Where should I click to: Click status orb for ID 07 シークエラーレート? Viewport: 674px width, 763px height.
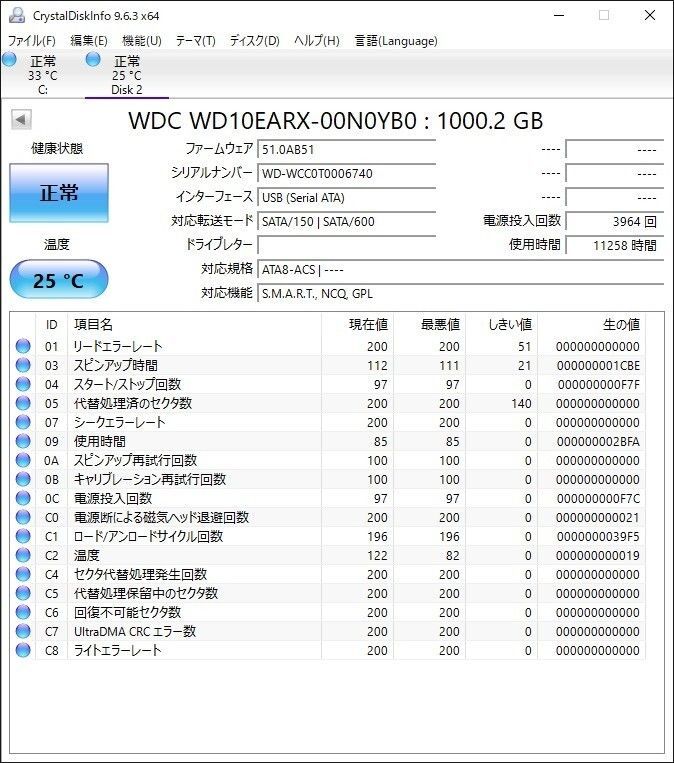tap(23, 422)
